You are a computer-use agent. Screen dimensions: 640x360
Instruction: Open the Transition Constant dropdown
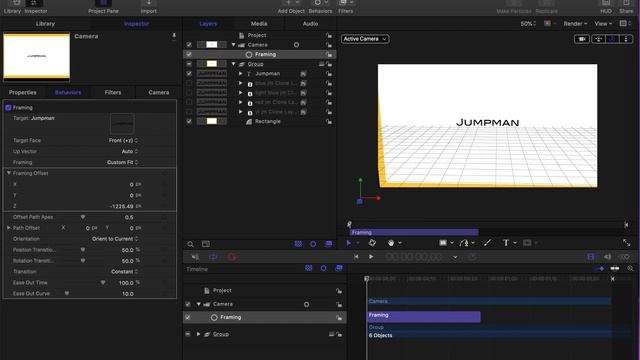[125, 271]
